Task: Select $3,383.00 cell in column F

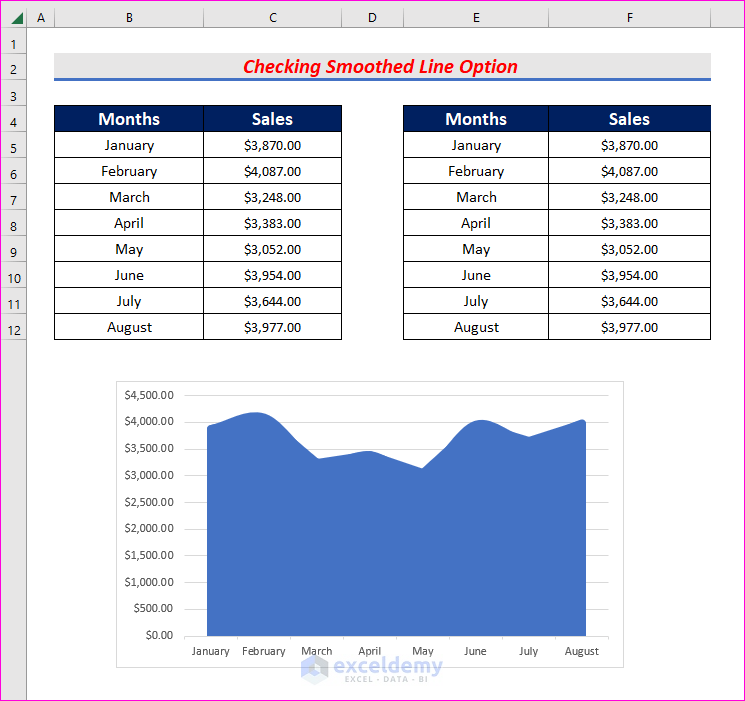Action: [630, 223]
